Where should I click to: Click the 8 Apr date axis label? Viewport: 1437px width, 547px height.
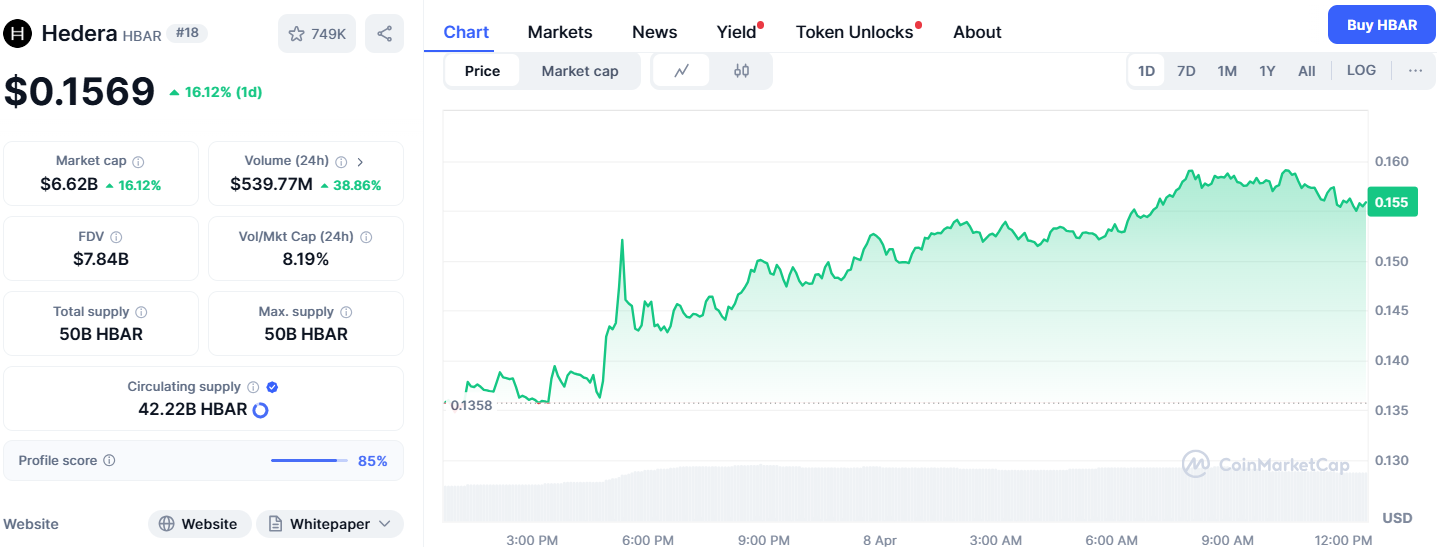coord(880,540)
